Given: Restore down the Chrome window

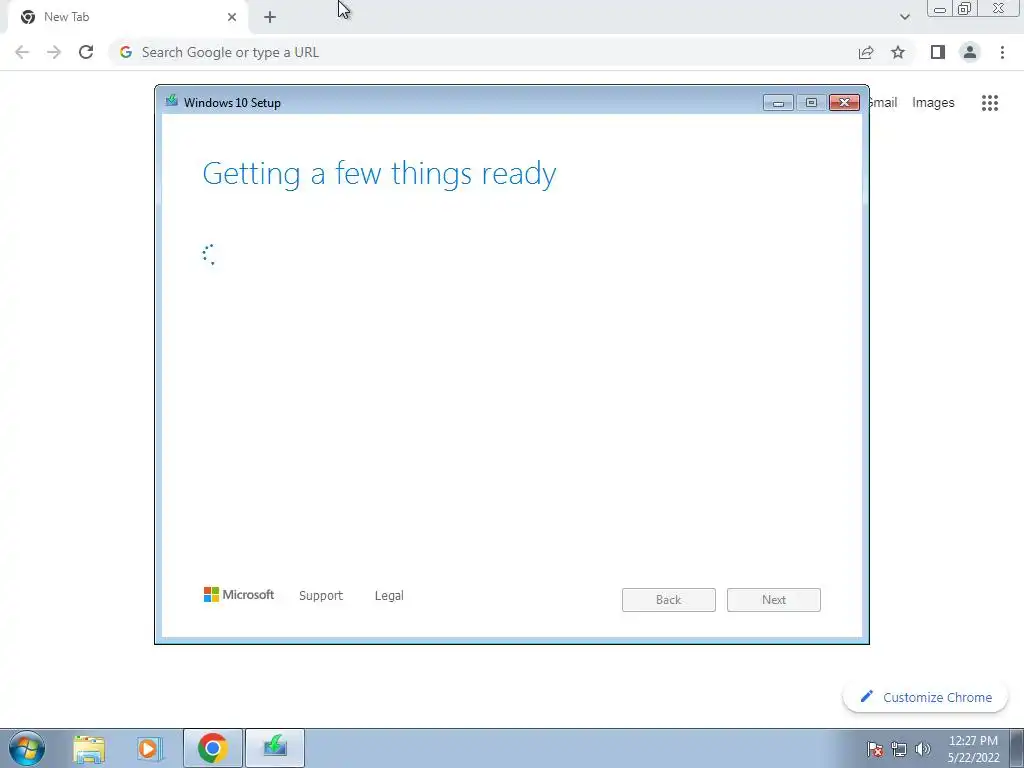Looking at the screenshot, I should click(965, 9).
